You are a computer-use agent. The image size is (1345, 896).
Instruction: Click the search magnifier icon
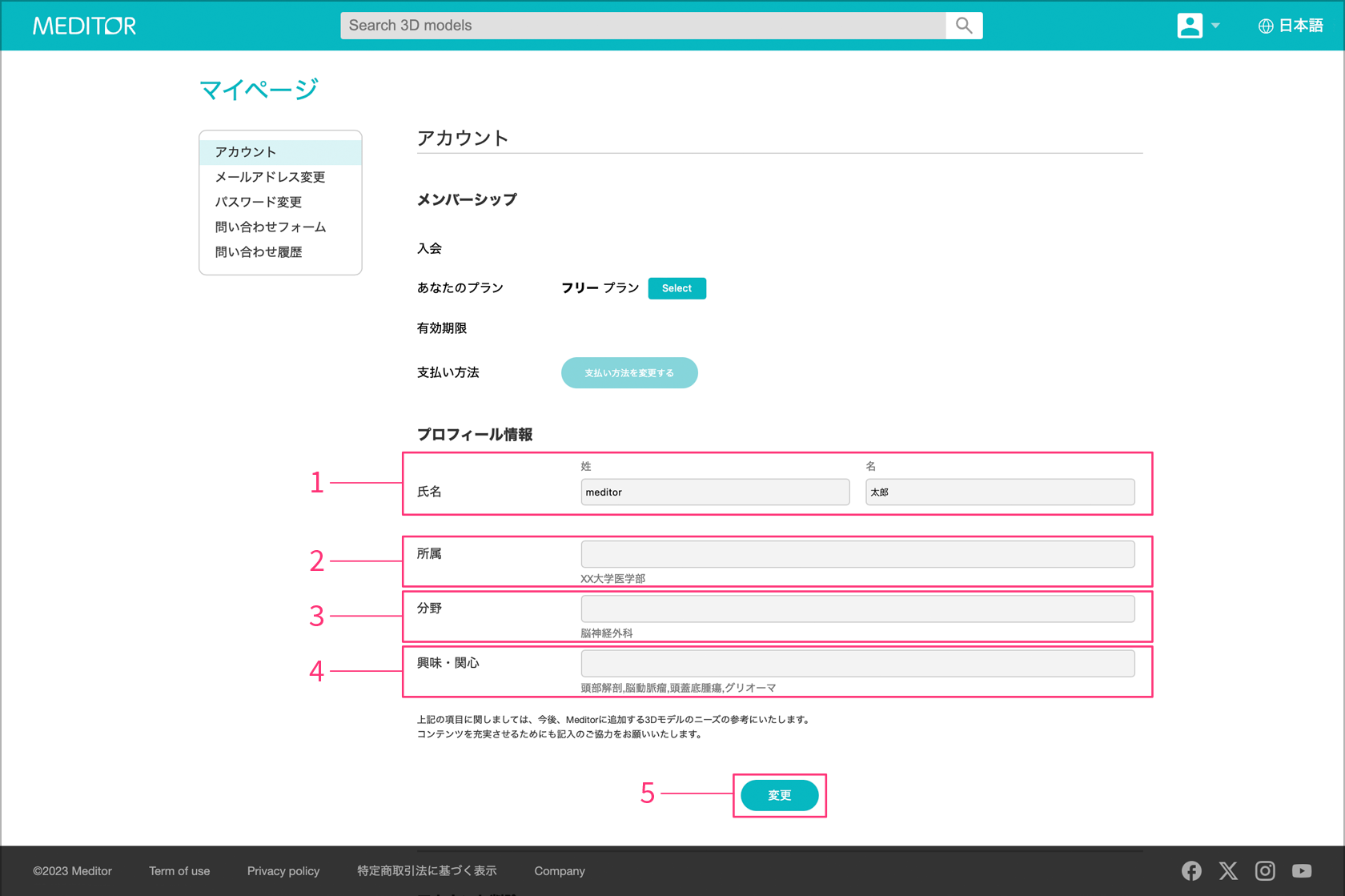(x=964, y=26)
